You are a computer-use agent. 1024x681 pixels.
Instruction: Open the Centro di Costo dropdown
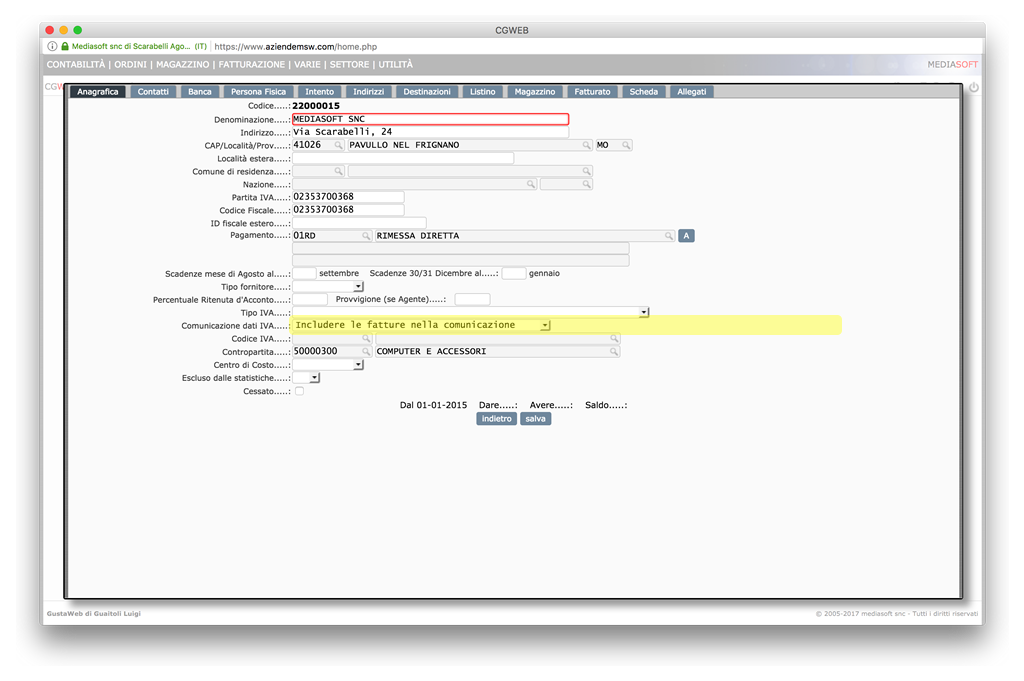coord(358,365)
